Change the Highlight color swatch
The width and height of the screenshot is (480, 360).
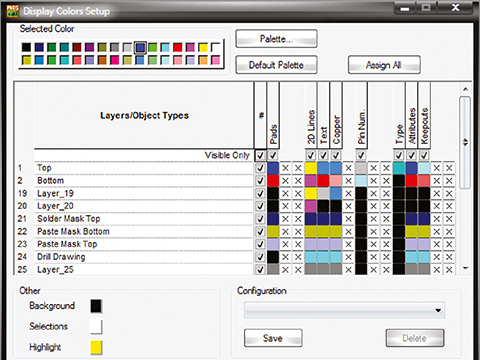(x=96, y=347)
